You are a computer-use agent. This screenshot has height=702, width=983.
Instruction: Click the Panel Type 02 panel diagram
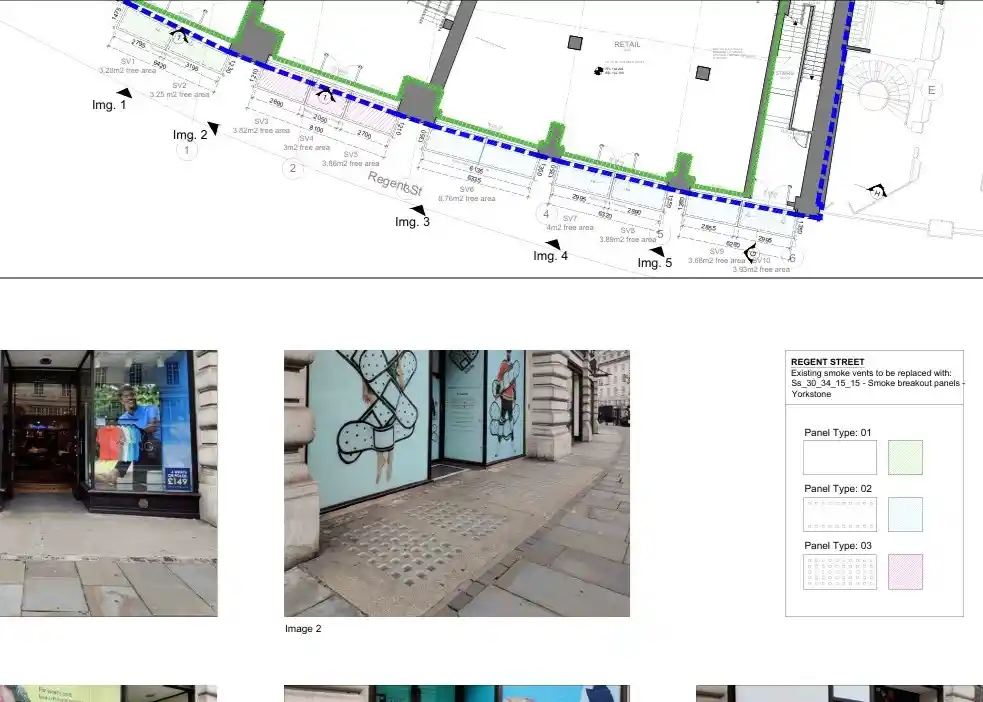840,514
